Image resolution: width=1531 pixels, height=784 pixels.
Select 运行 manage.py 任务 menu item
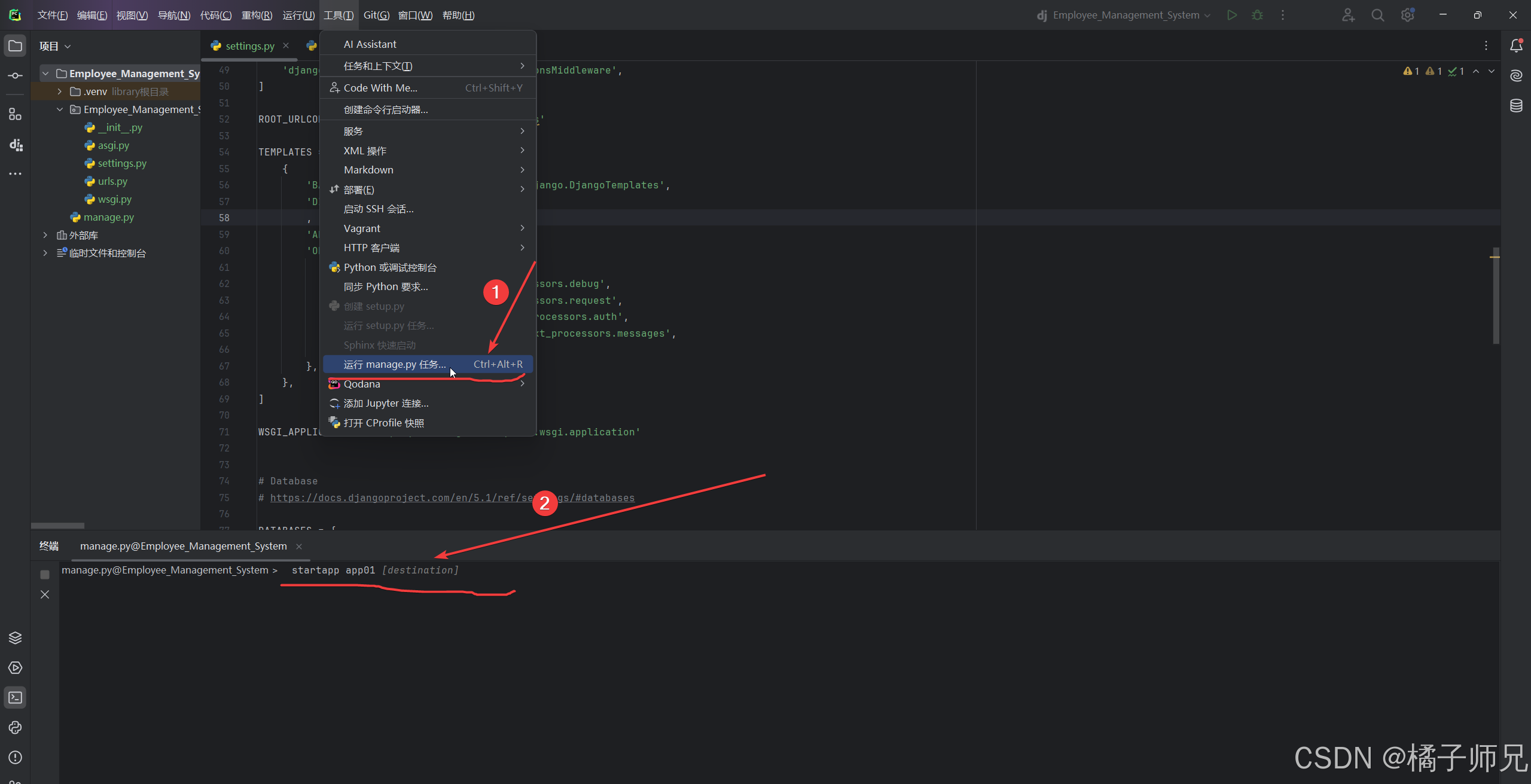(x=428, y=364)
